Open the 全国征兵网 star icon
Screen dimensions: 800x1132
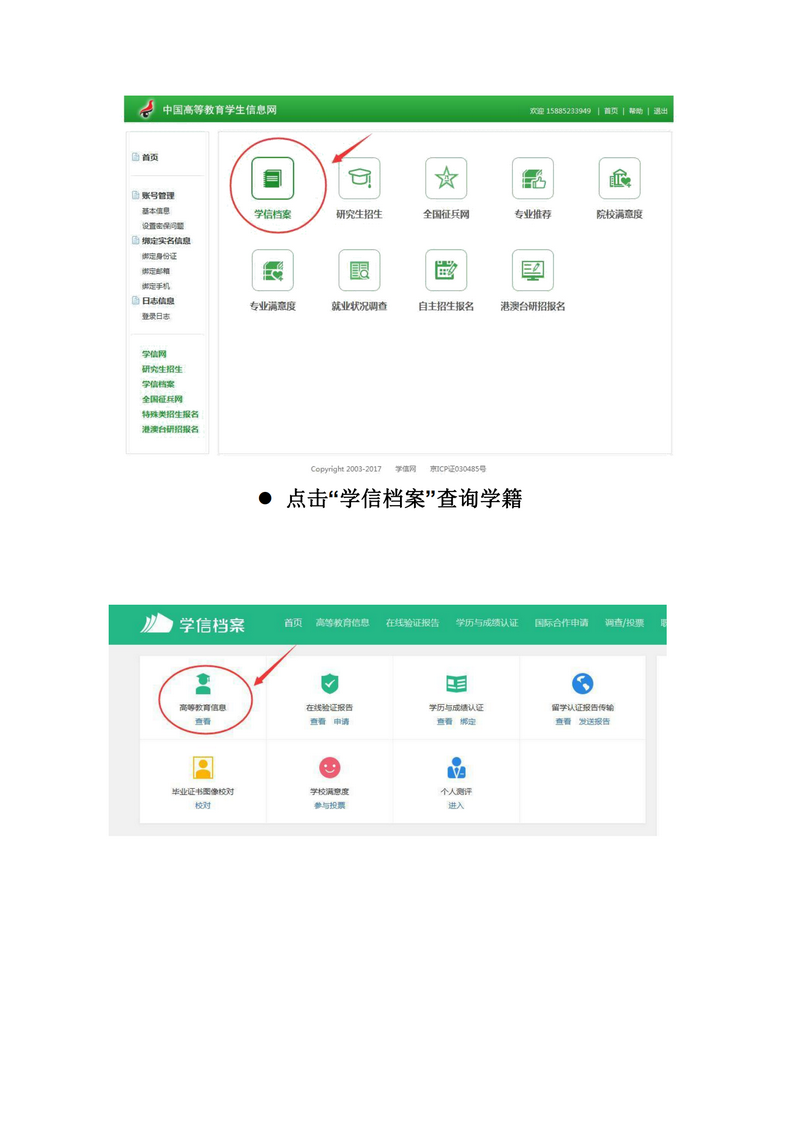(446, 179)
